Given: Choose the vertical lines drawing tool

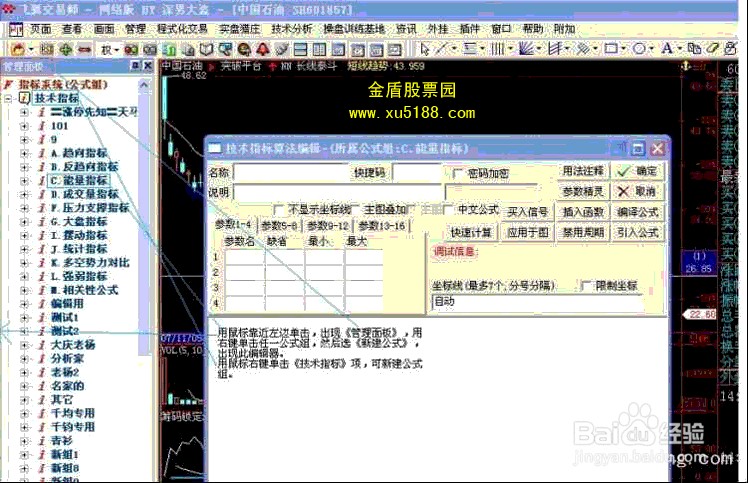Looking at the screenshot, I should [x=497, y=49].
